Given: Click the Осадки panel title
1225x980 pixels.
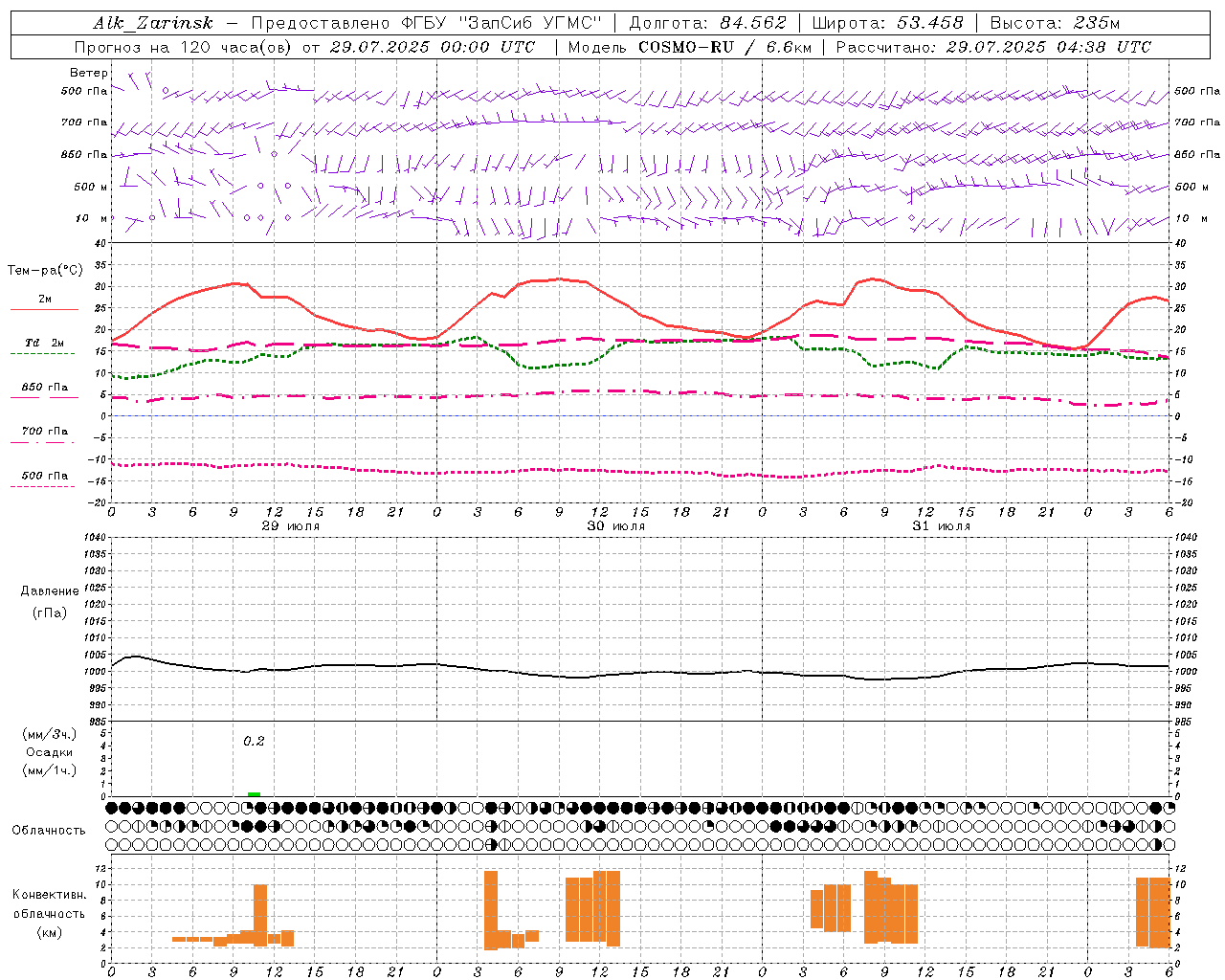Looking at the screenshot, I should click(50, 752).
